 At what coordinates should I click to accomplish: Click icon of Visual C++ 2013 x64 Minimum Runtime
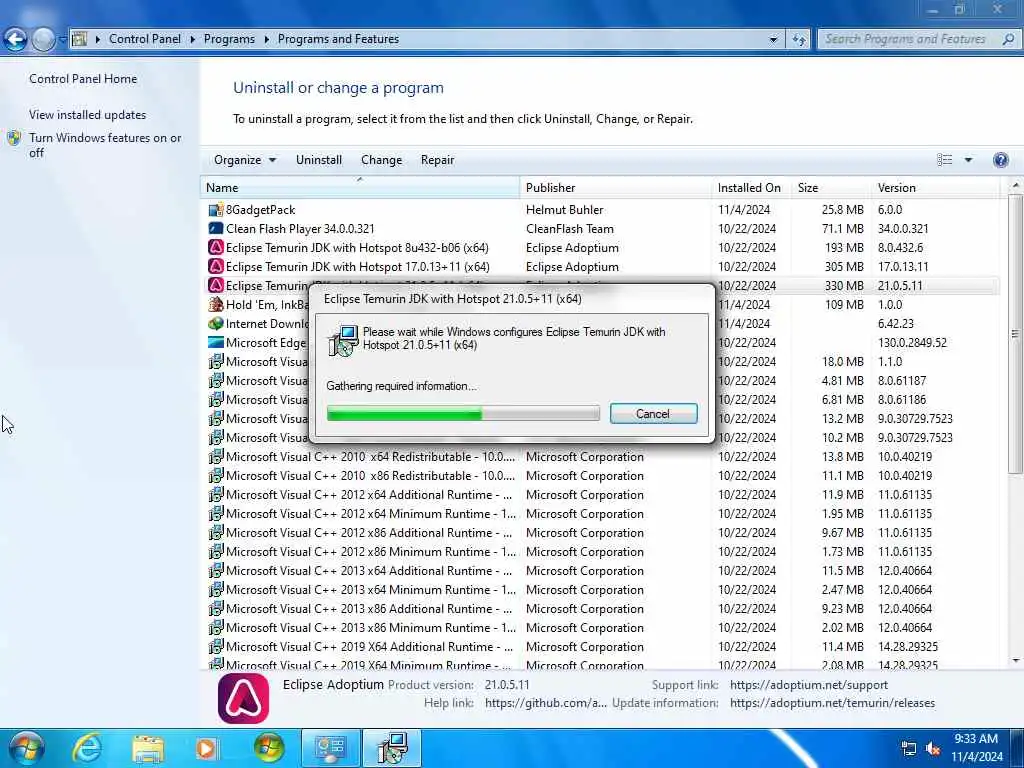pos(216,590)
